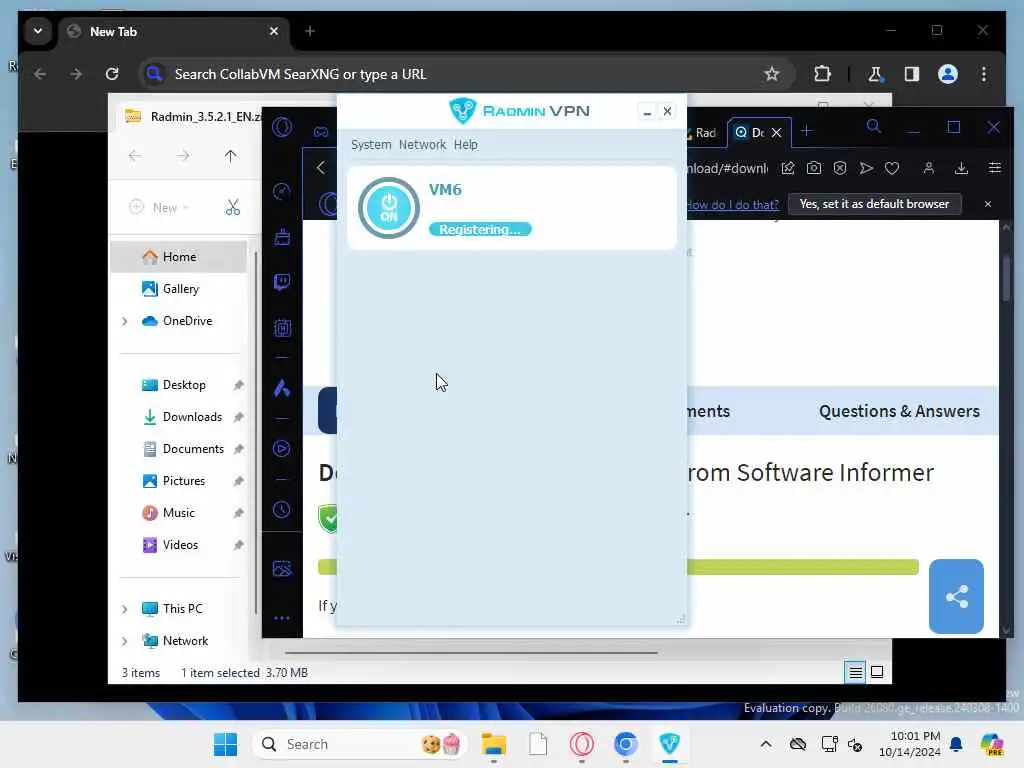
Task: Expand the Network node in File Explorer
Action: pyautogui.click(x=125, y=641)
